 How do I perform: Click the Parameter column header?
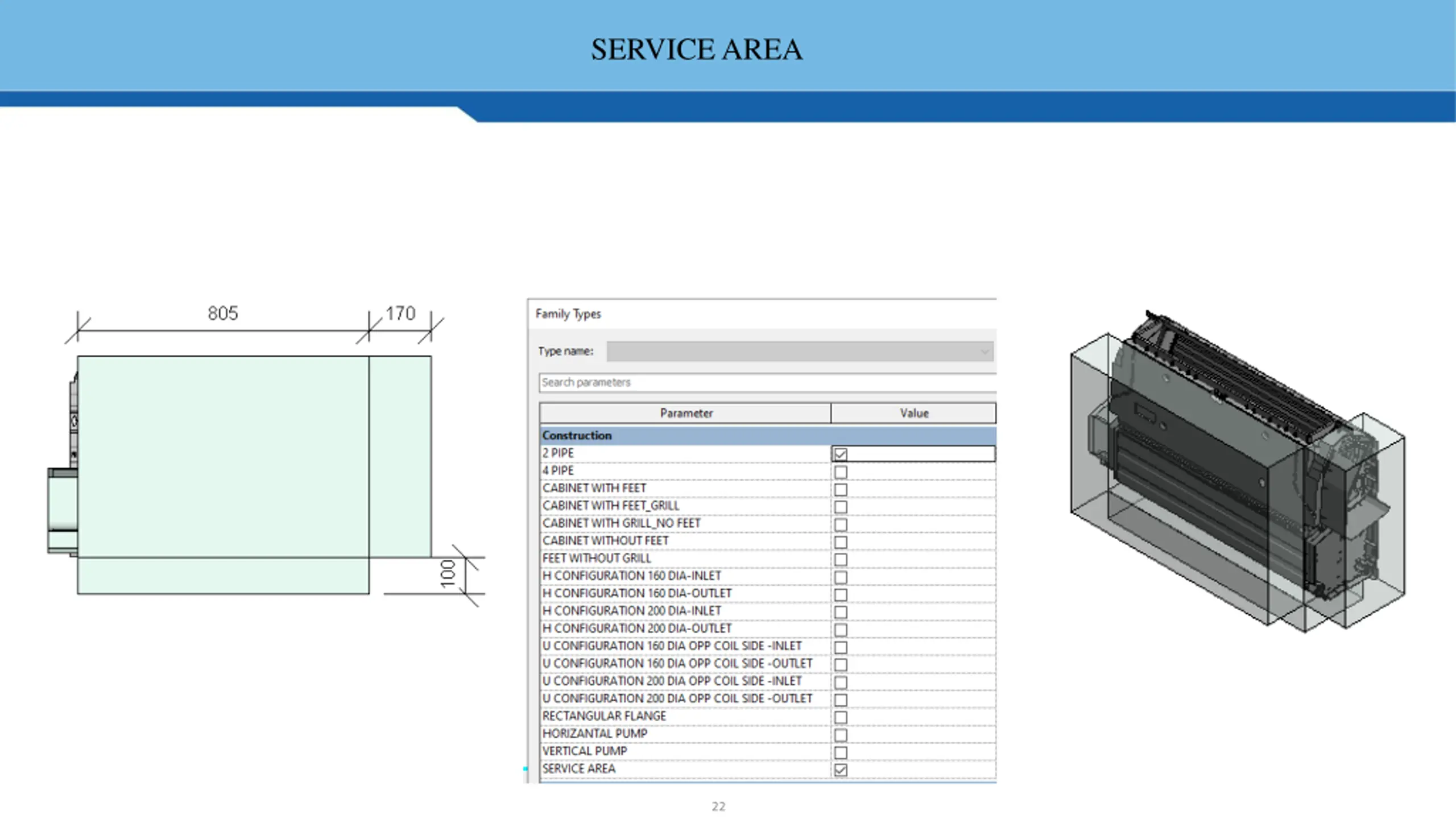[685, 413]
